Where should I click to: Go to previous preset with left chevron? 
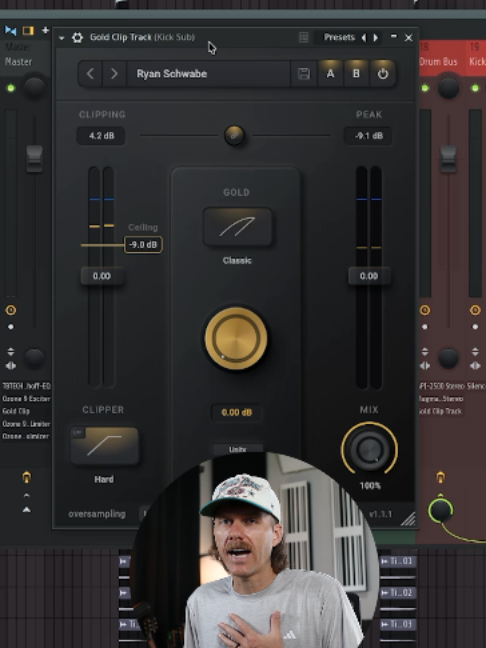(90, 74)
